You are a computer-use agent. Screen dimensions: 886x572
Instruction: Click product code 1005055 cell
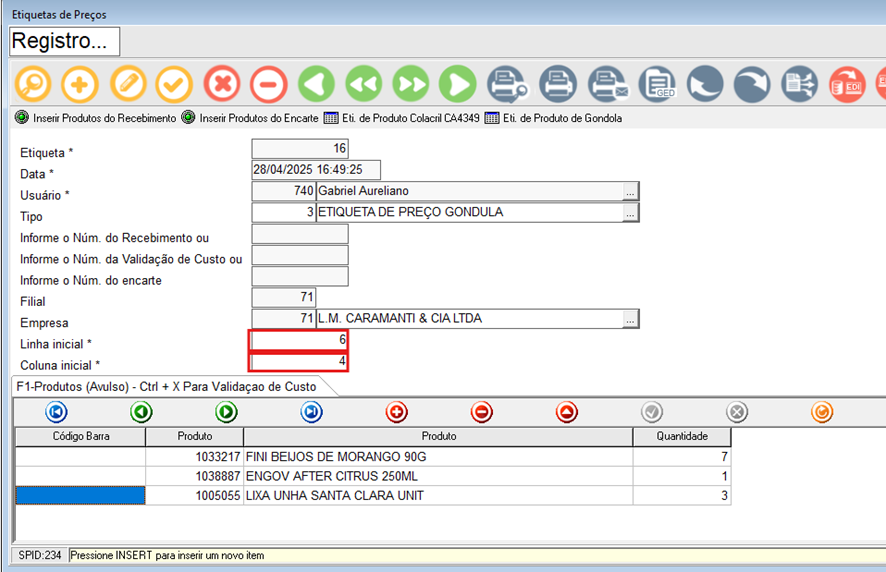pos(194,496)
